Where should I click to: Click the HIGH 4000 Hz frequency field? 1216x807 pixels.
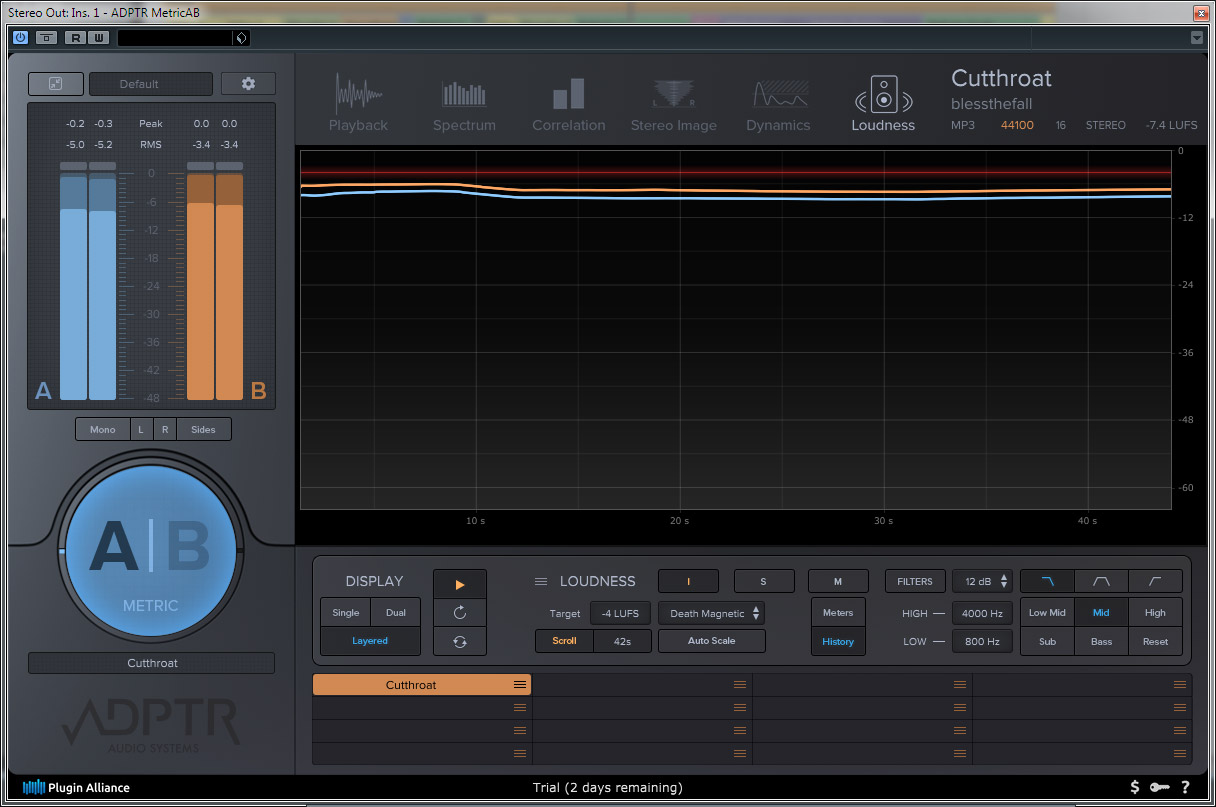tap(982, 613)
